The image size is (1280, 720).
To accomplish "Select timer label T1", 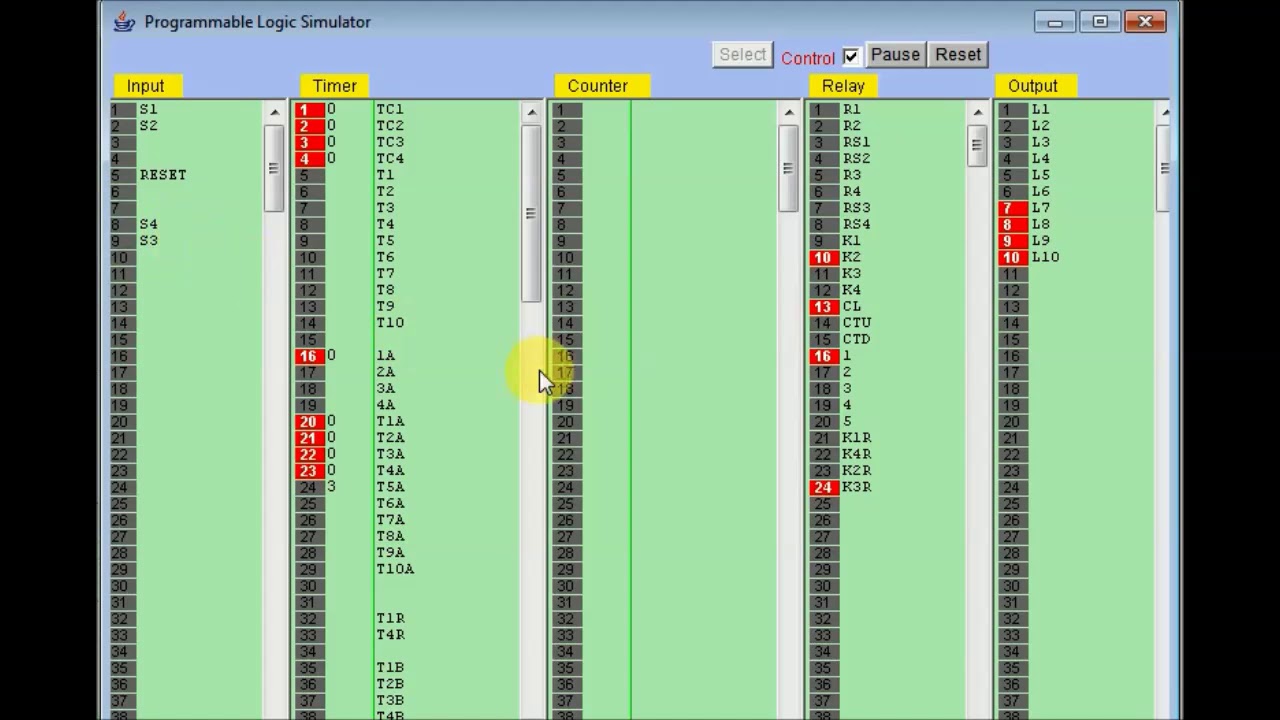I will (385, 175).
